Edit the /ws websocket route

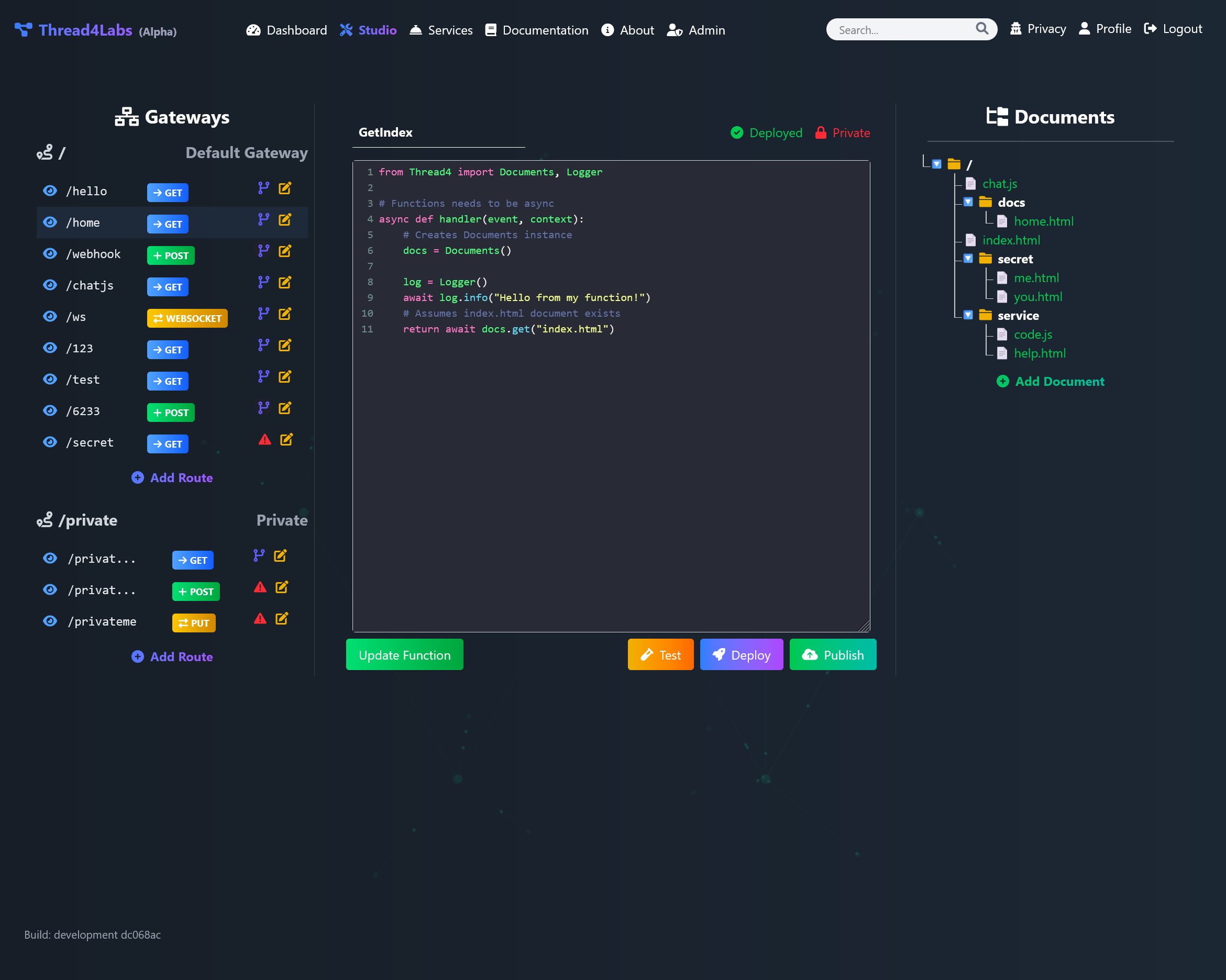285,314
